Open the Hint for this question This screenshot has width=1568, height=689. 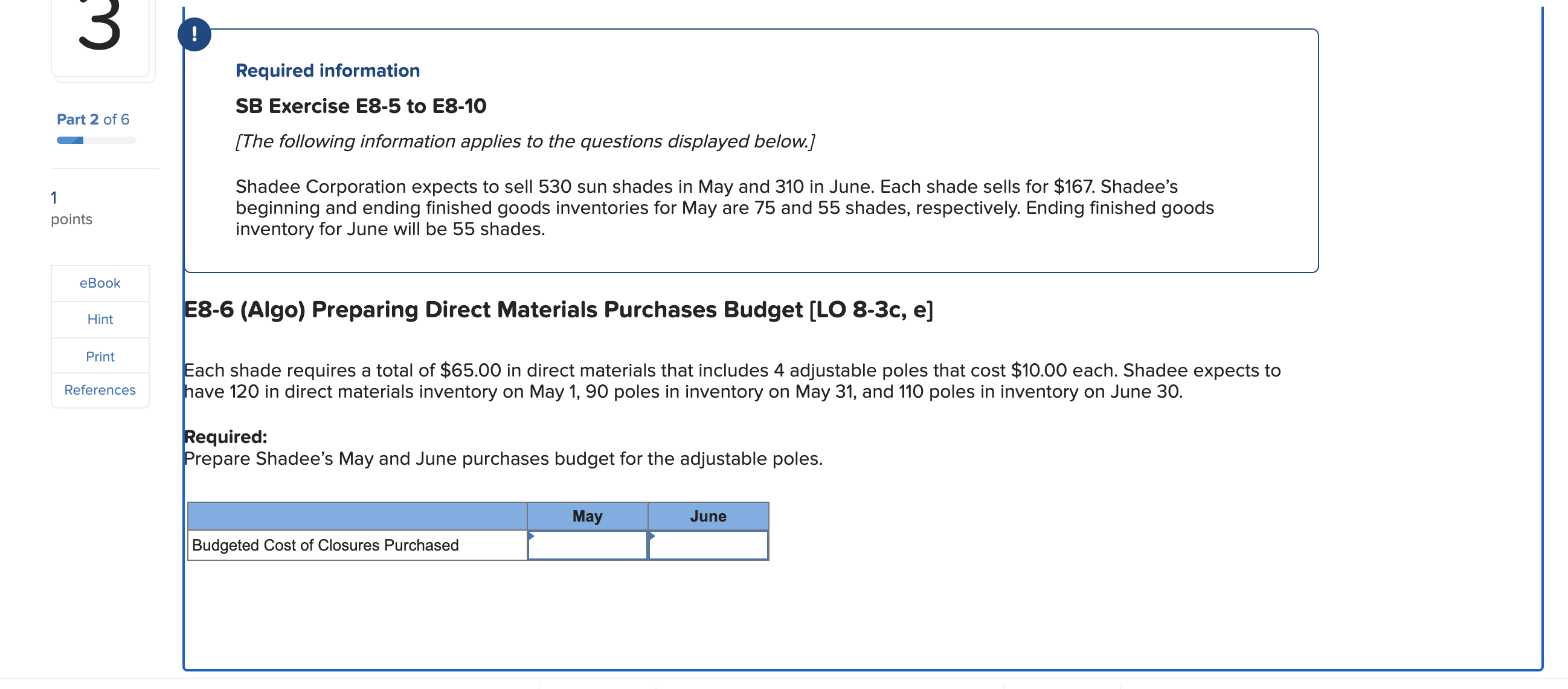[99, 319]
